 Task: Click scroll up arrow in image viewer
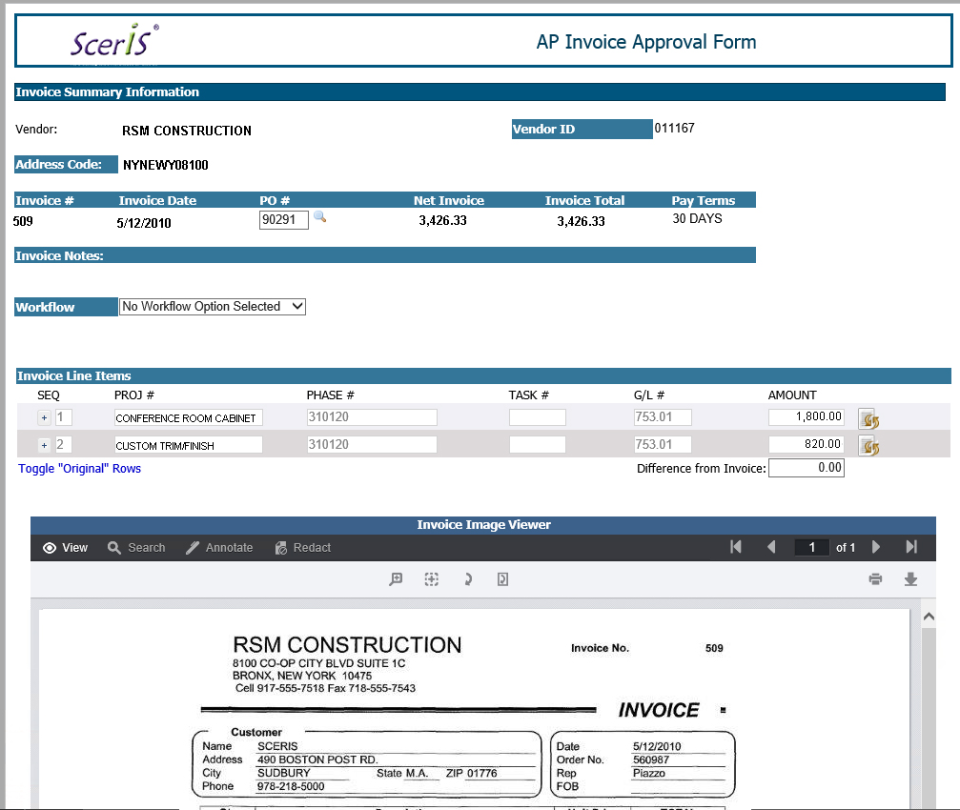pyautogui.click(x=929, y=617)
